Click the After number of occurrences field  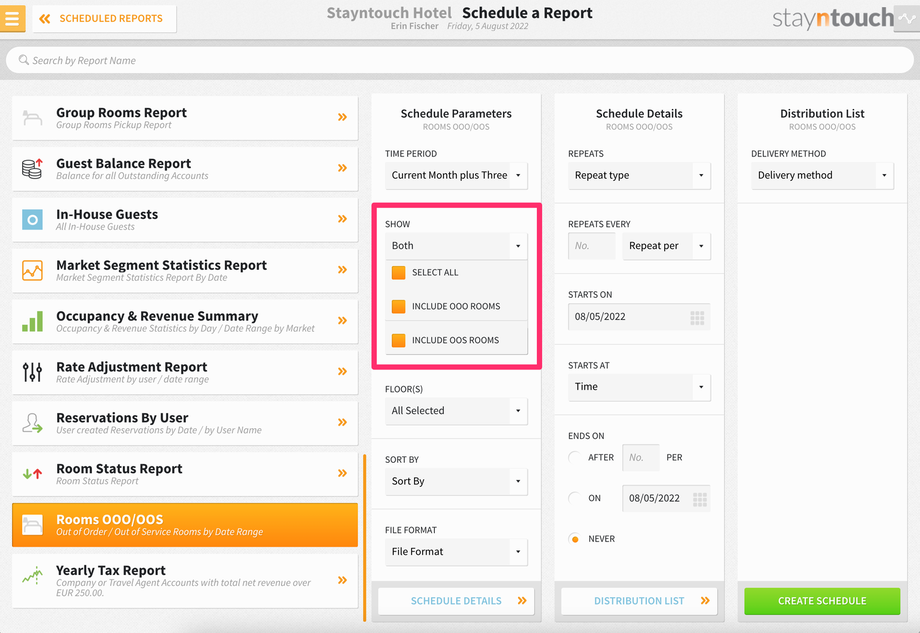point(641,458)
